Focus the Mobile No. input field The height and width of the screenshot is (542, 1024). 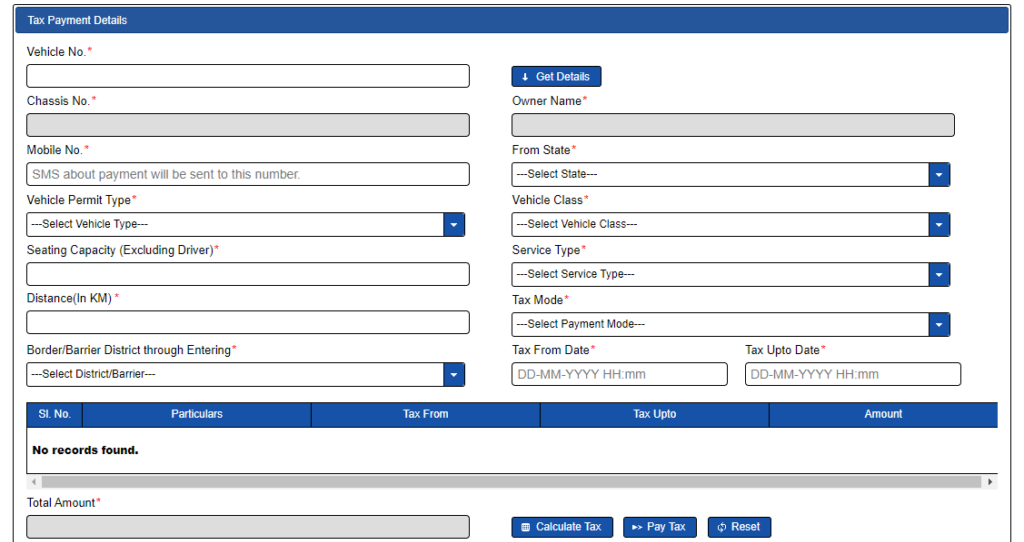[248, 174]
